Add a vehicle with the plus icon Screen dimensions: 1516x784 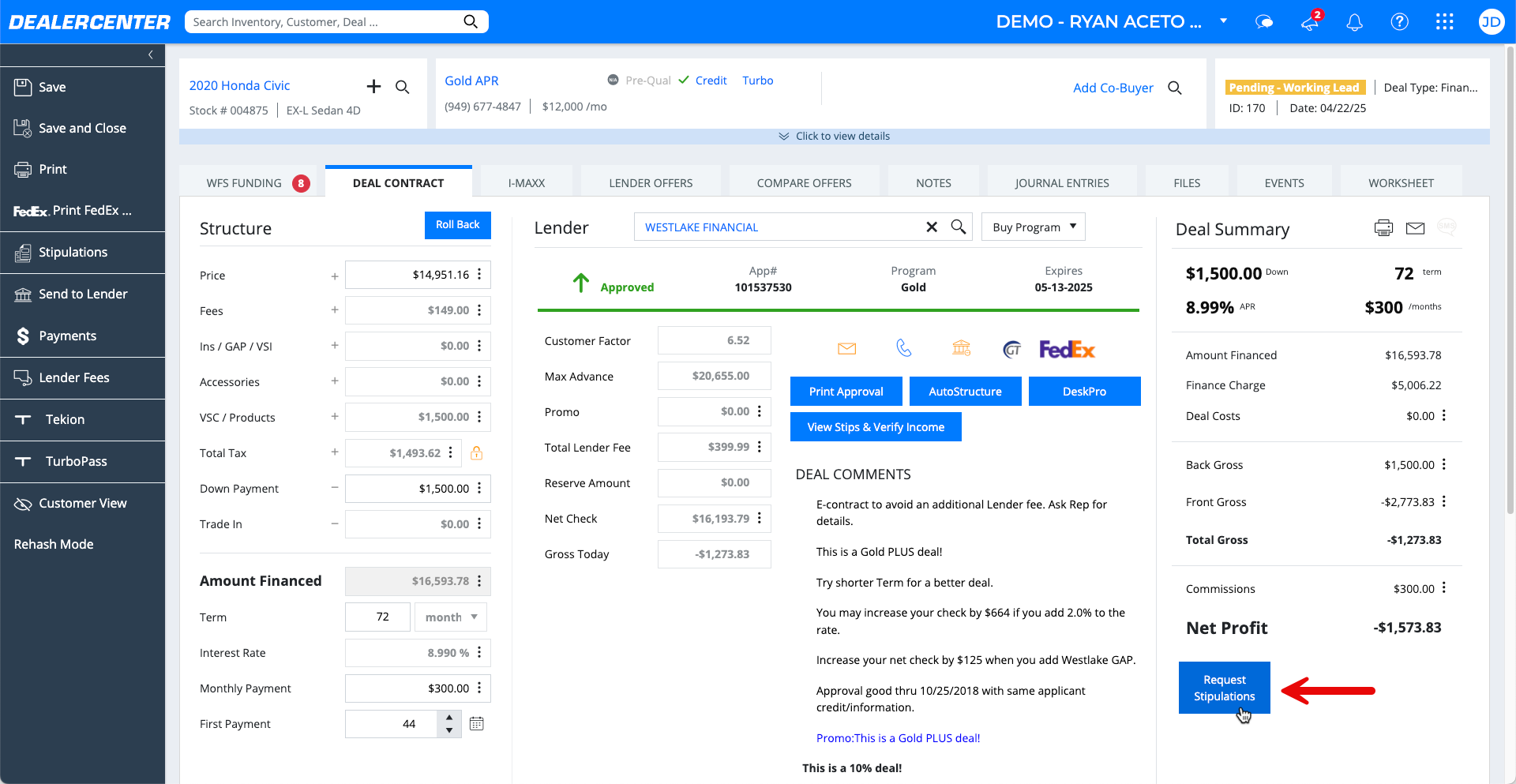373,86
